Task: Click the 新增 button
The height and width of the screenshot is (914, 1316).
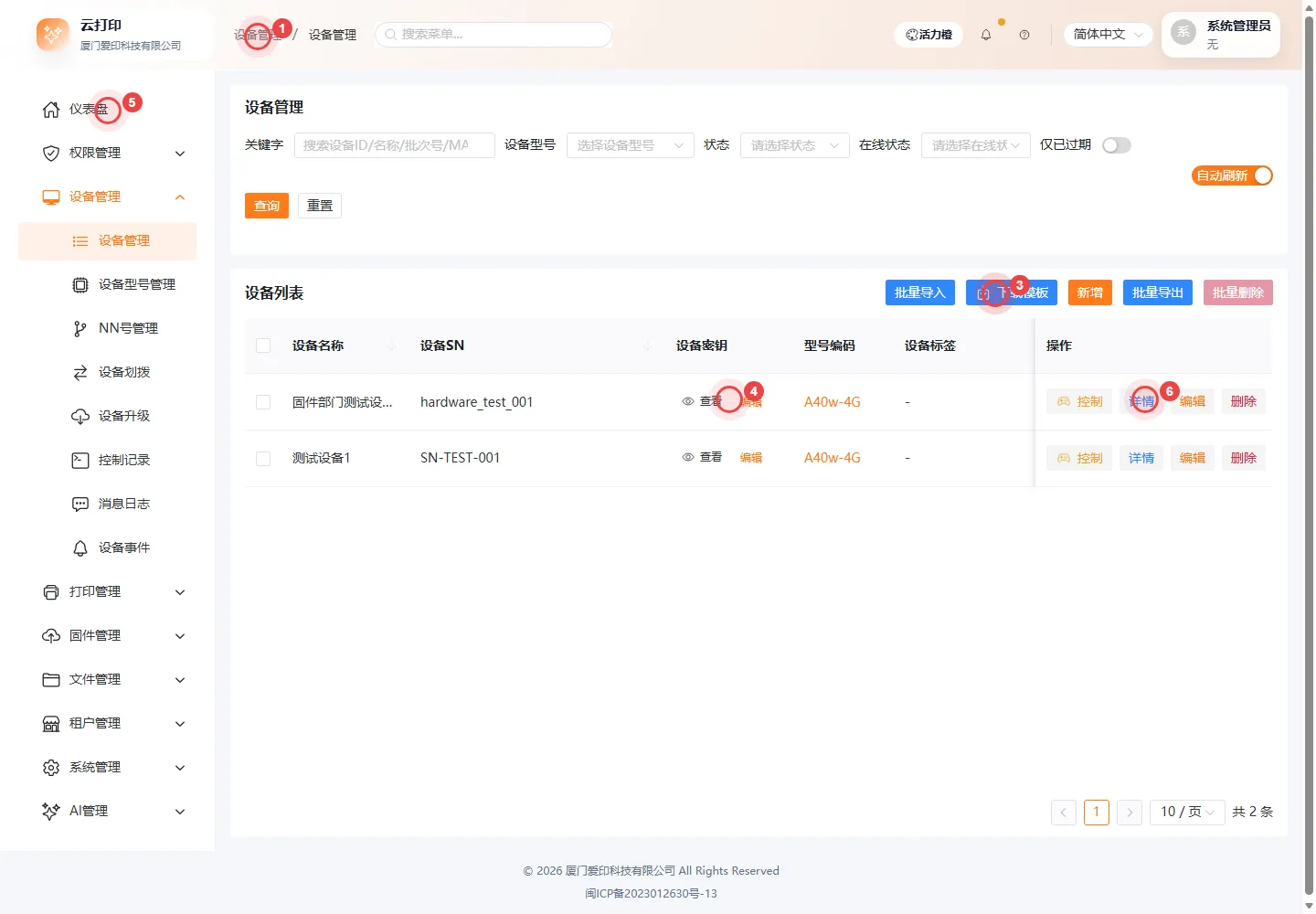Action: (1090, 292)
